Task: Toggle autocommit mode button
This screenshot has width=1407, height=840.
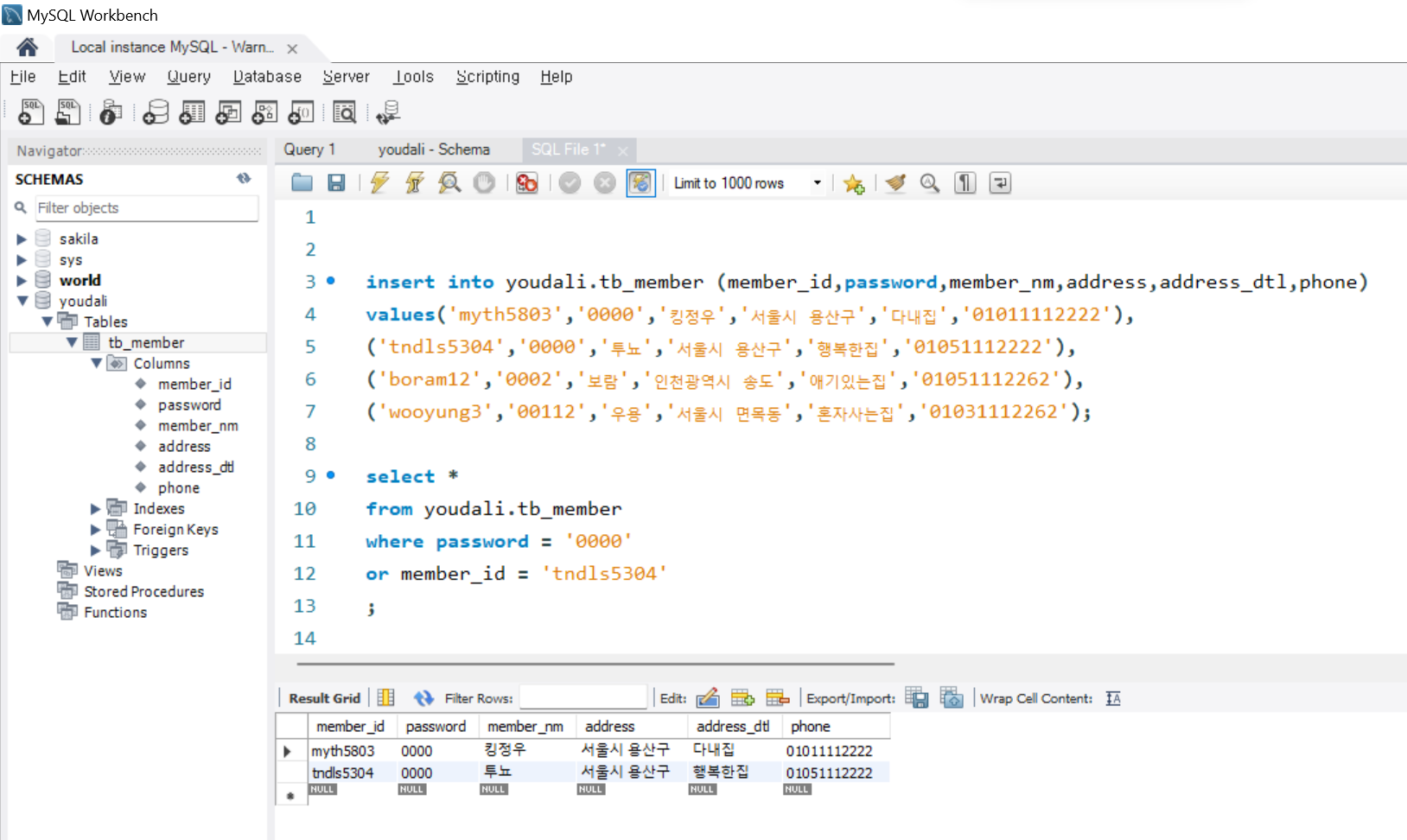Action: point(640,182)
